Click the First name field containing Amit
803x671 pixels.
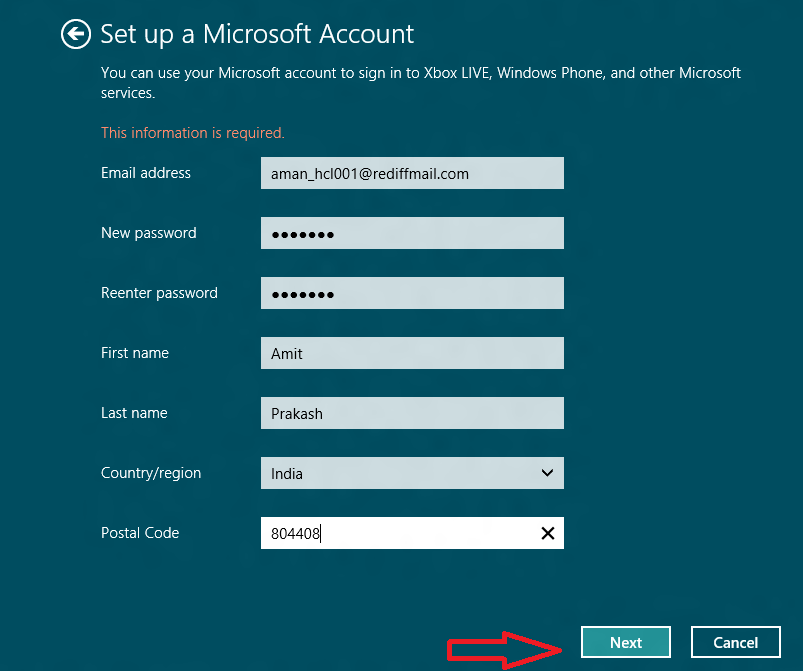tap(412, 353)
